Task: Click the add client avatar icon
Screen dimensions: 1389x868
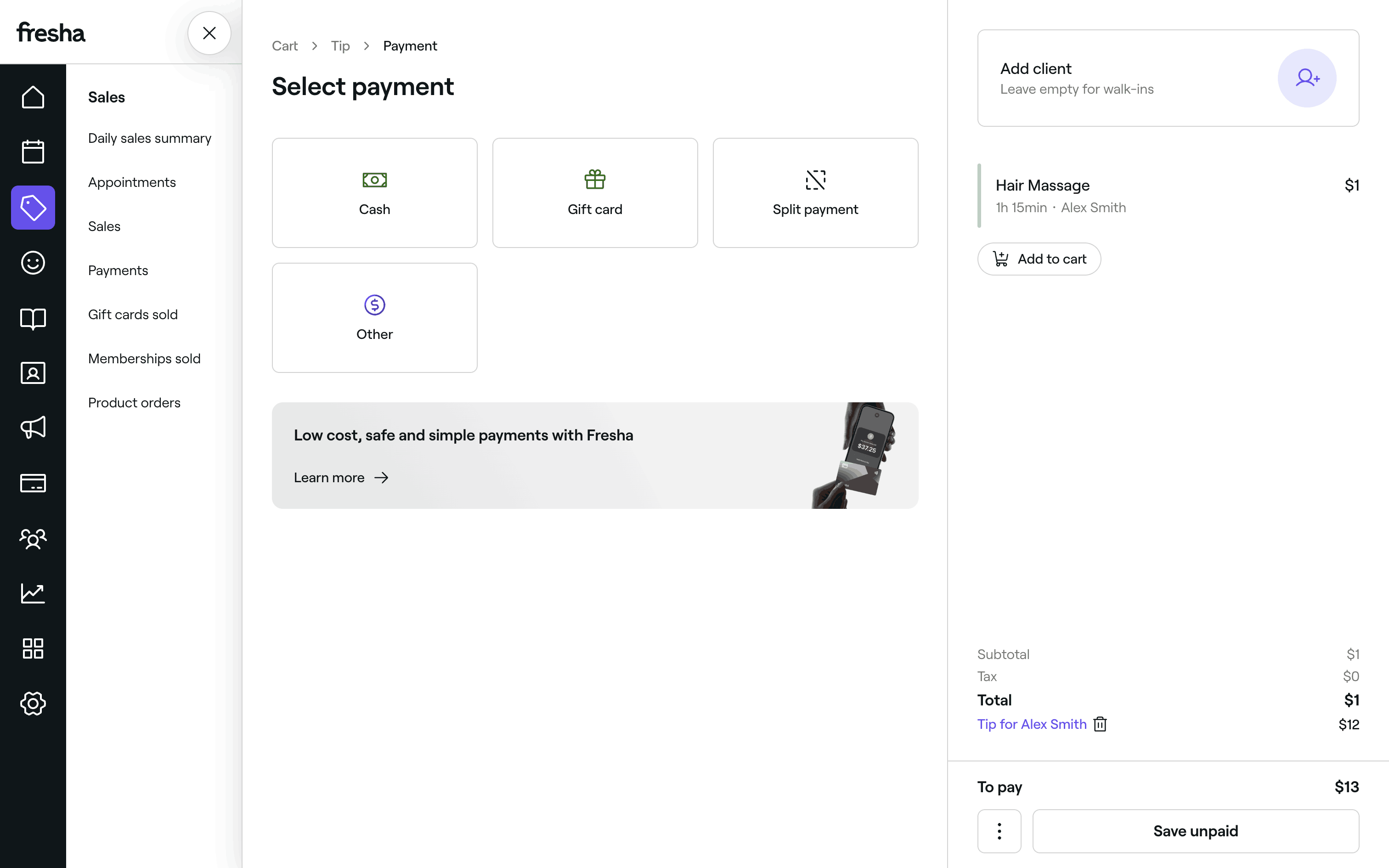Action: [1306, 78]
